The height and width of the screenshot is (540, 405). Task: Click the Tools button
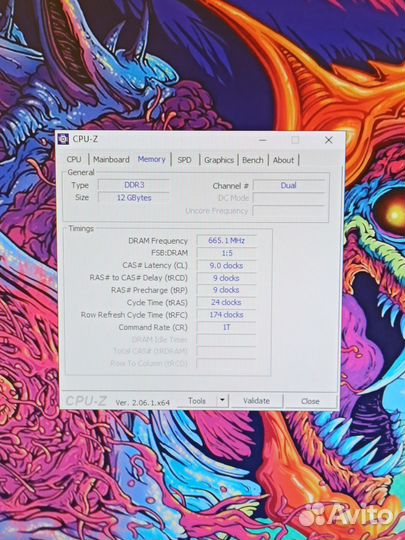click(197, 401)
